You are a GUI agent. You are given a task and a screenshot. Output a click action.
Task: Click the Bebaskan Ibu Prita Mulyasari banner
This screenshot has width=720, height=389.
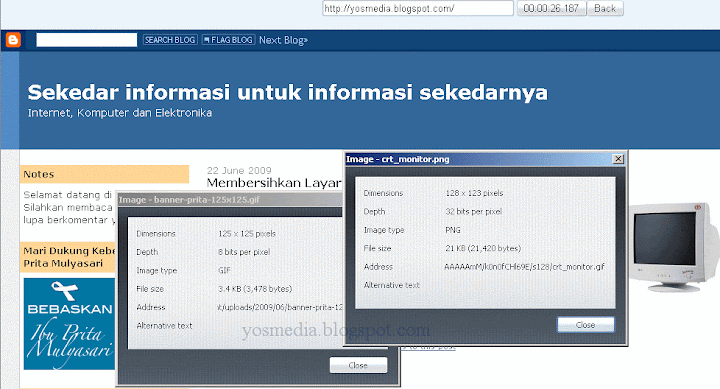pos(69,324)
